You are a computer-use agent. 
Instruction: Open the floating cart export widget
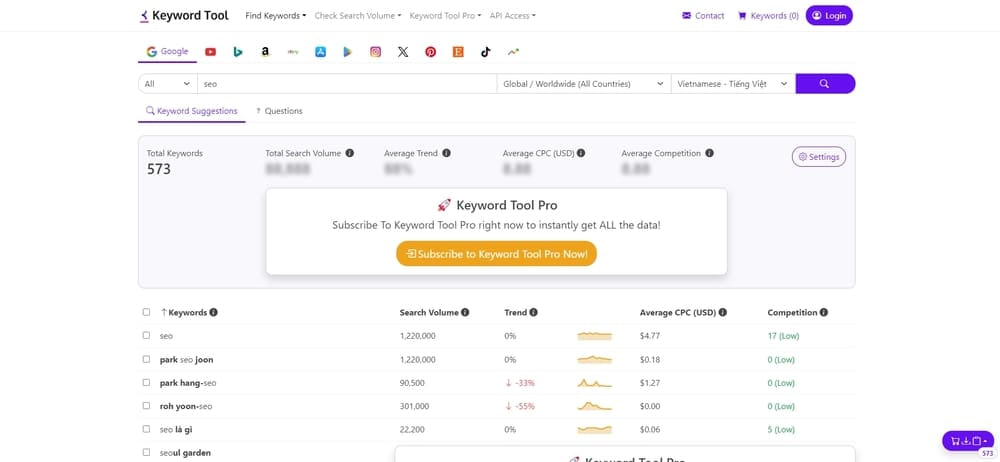click(x=967, y=440)
